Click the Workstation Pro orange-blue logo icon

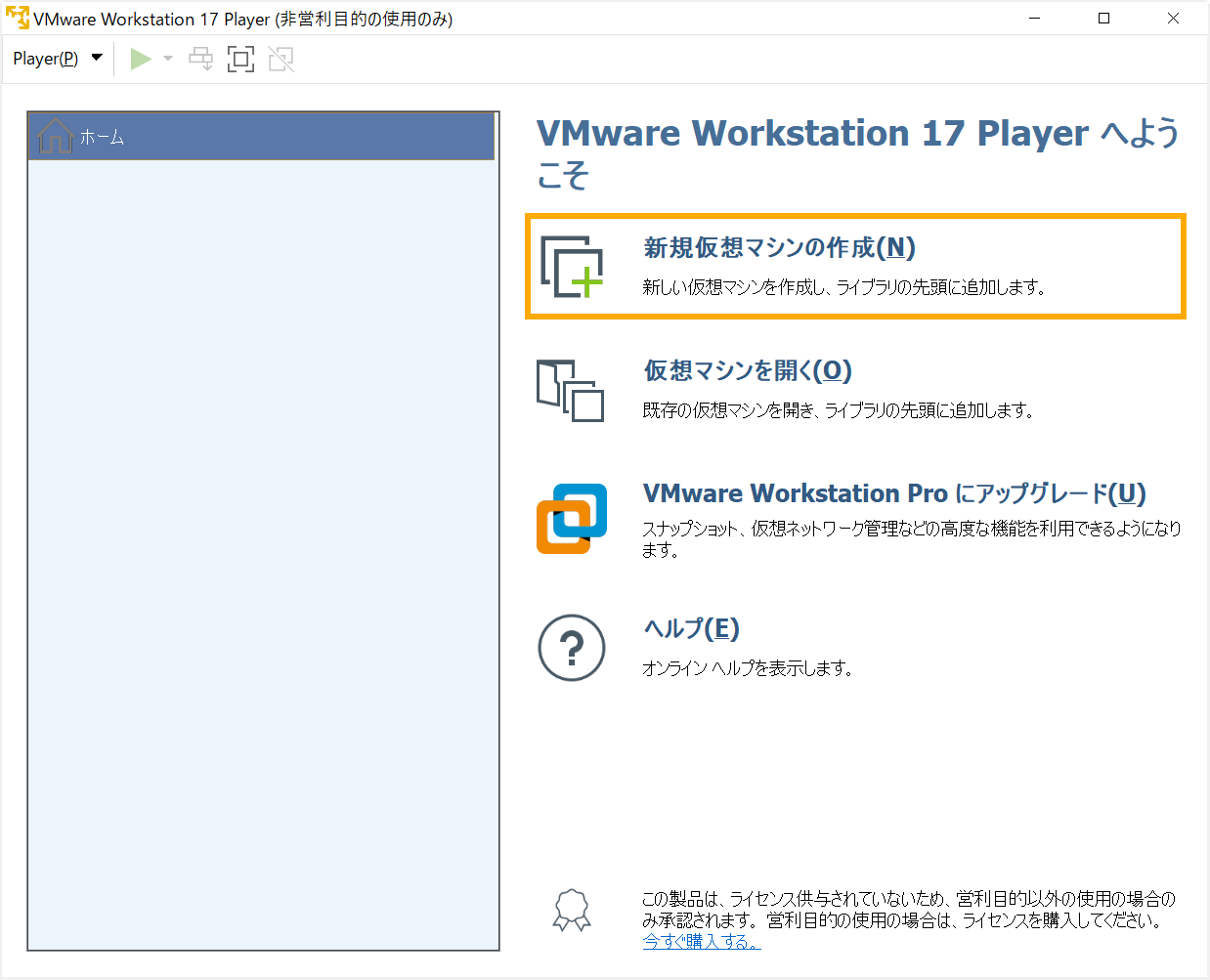pos(572,518)
